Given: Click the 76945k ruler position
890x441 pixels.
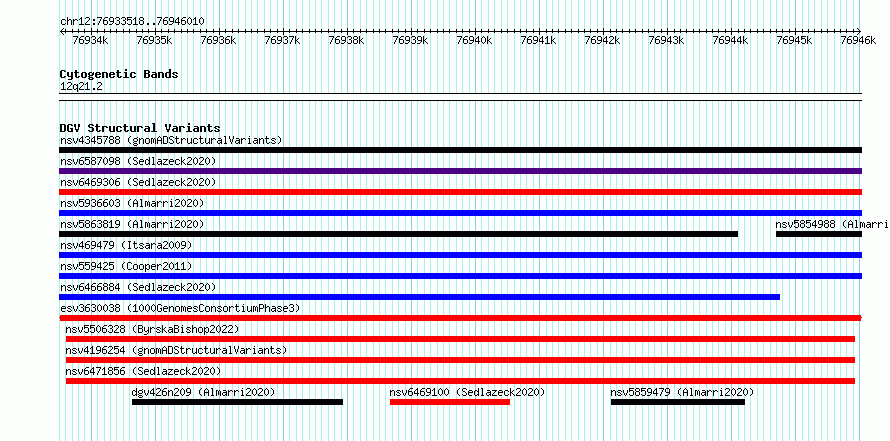Looking at the screenshot, I should (x=795, y=40).
